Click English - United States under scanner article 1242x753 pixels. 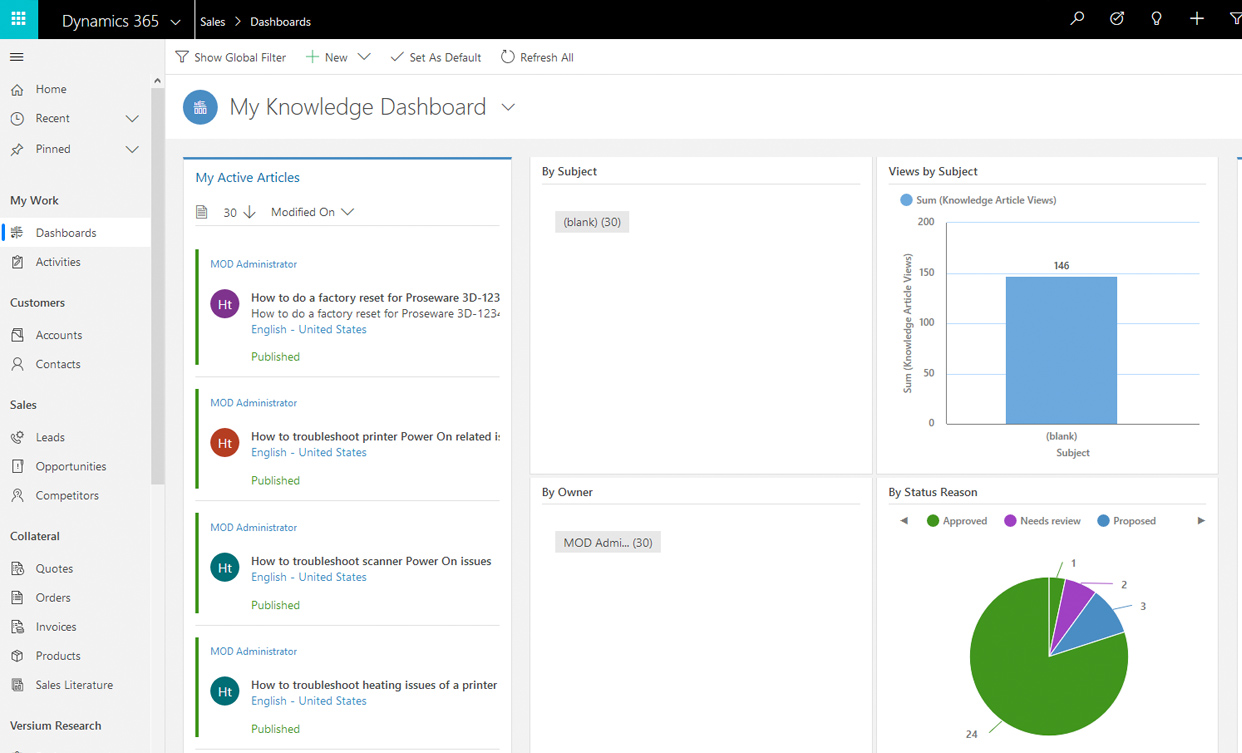[x=308, y=577]
